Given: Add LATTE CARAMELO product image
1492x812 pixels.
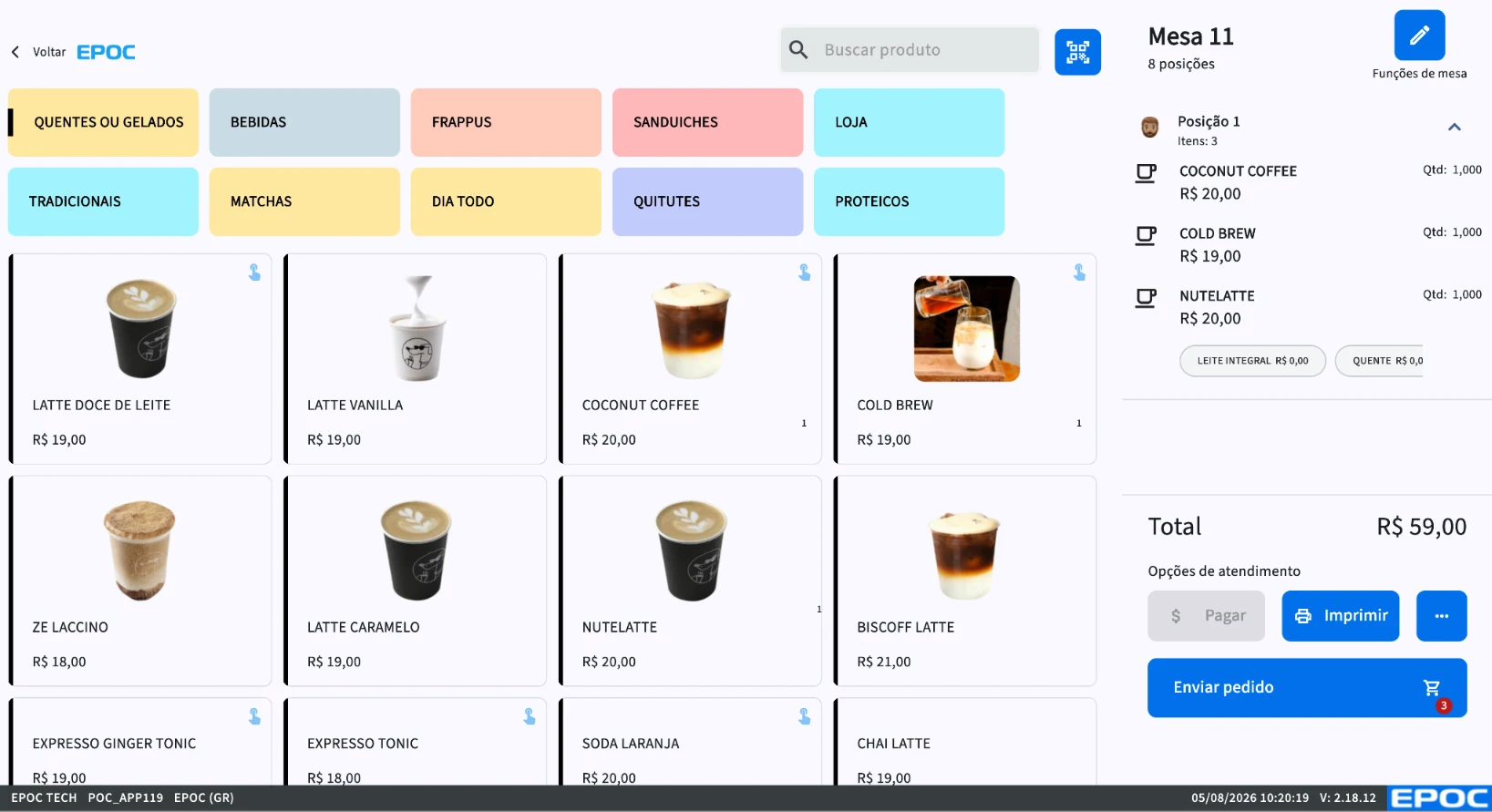Looking at the screenshot, I should pyautogui.click(x=416, y=550).
